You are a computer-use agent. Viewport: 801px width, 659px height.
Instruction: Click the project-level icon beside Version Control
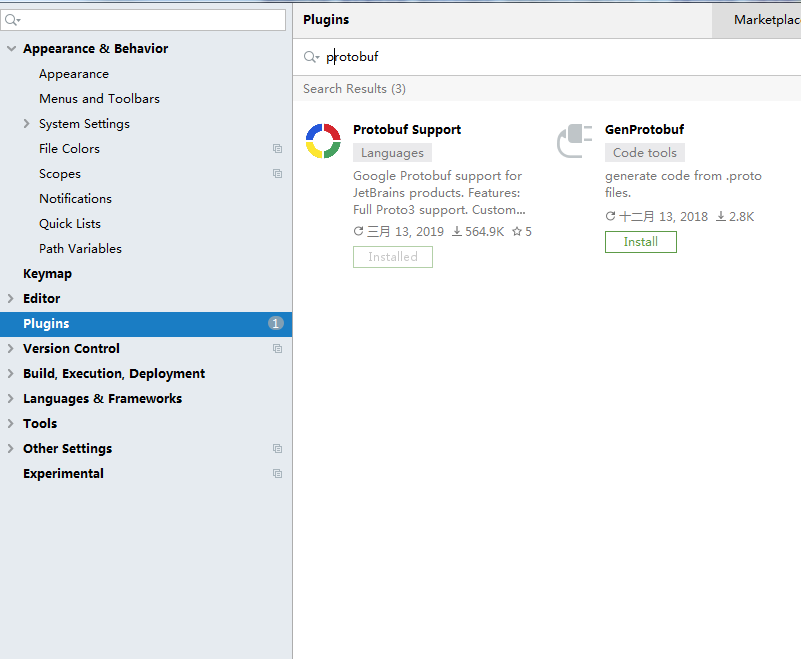click(x=277, y=349)
